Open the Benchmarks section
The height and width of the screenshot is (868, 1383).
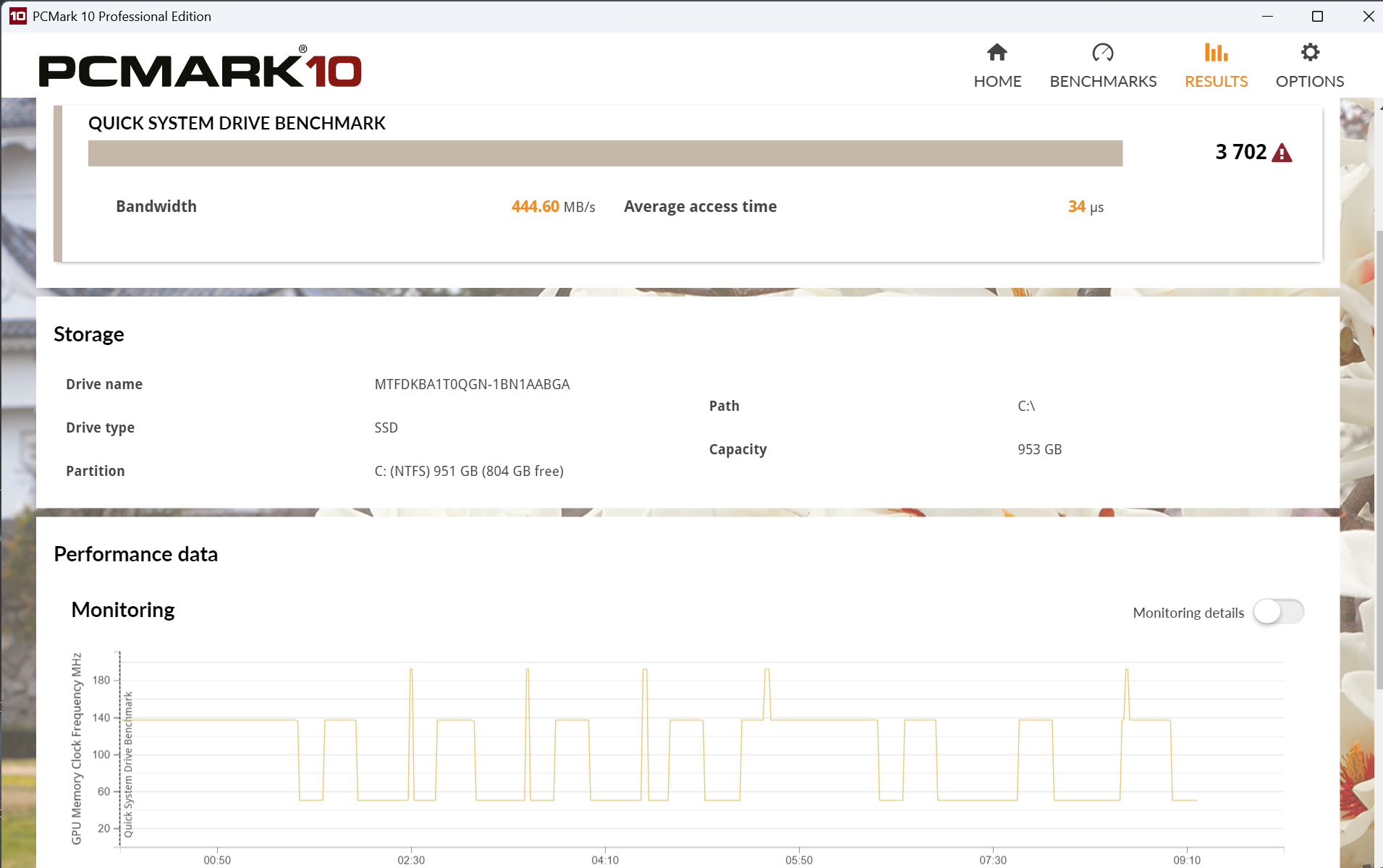click(1103, 66)
